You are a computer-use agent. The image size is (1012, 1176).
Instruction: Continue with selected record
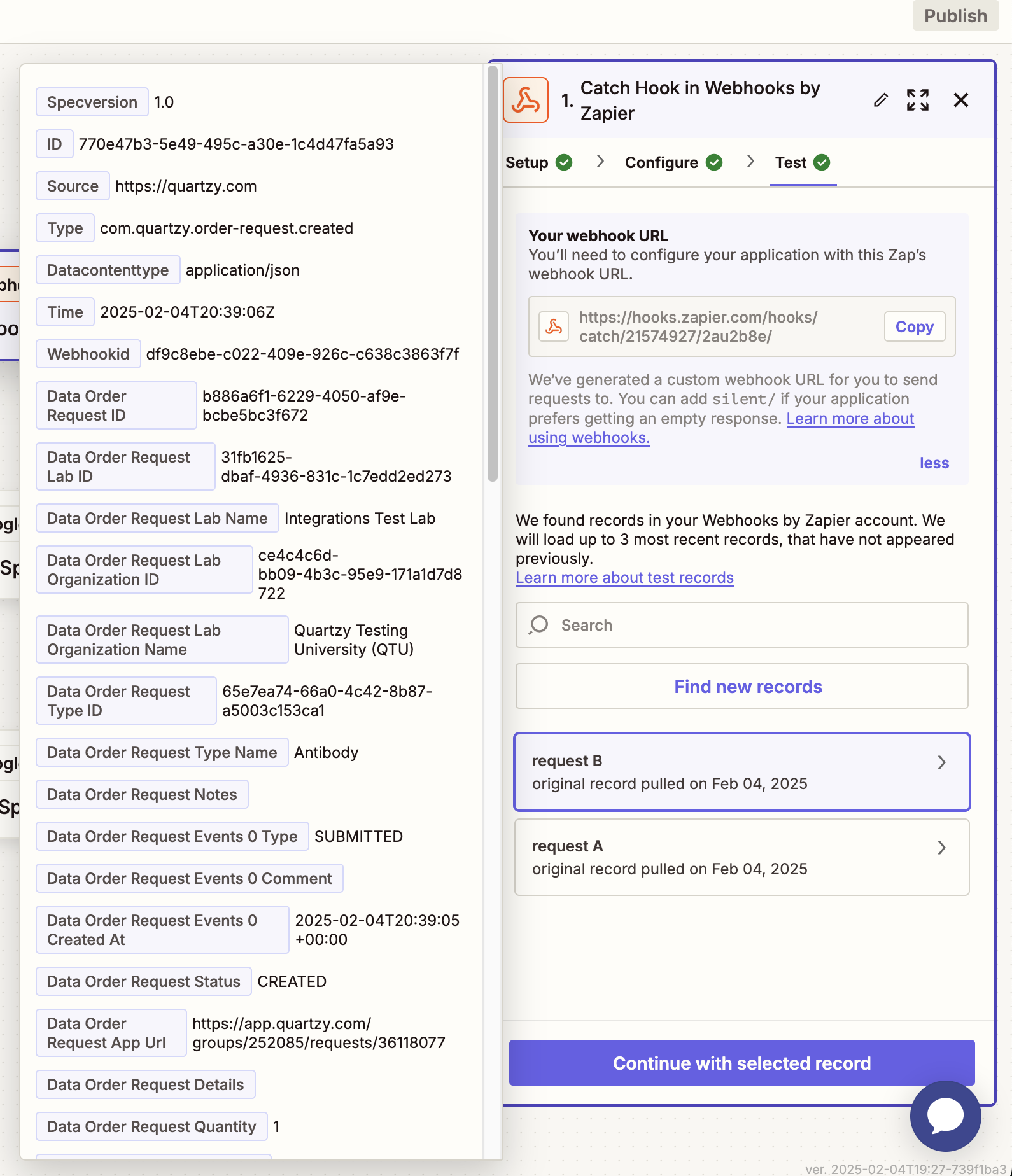[742, 1063]
